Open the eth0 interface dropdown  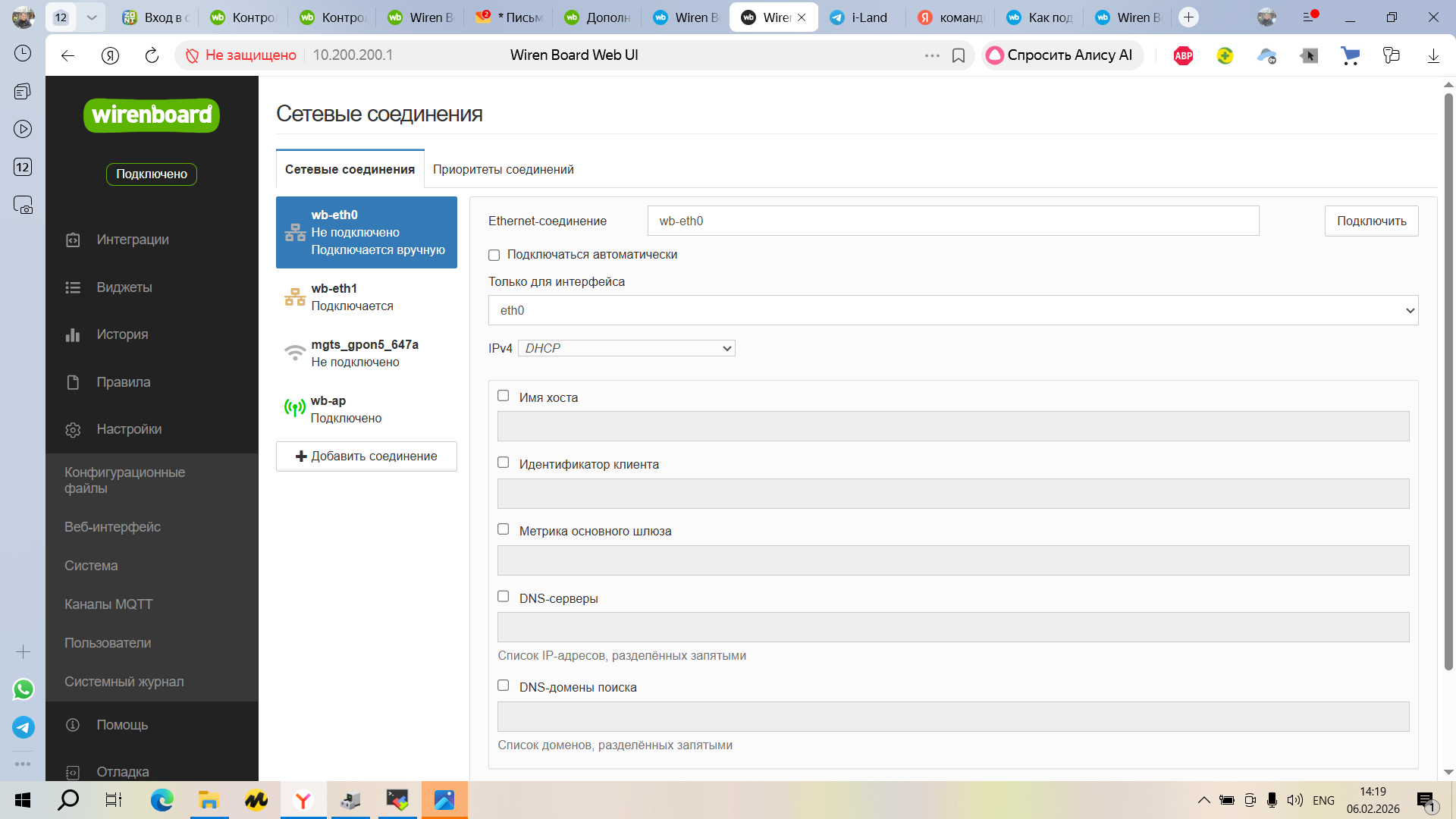tap(952, 310)
